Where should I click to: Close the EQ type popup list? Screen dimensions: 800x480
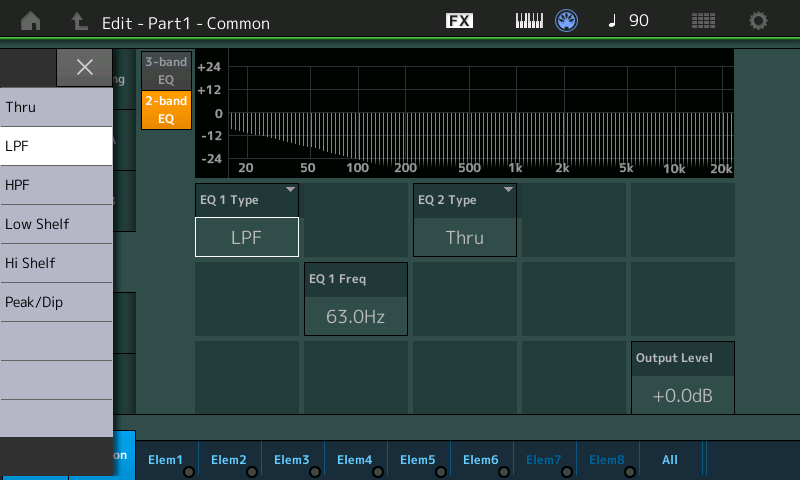click(x=84, y=67)
